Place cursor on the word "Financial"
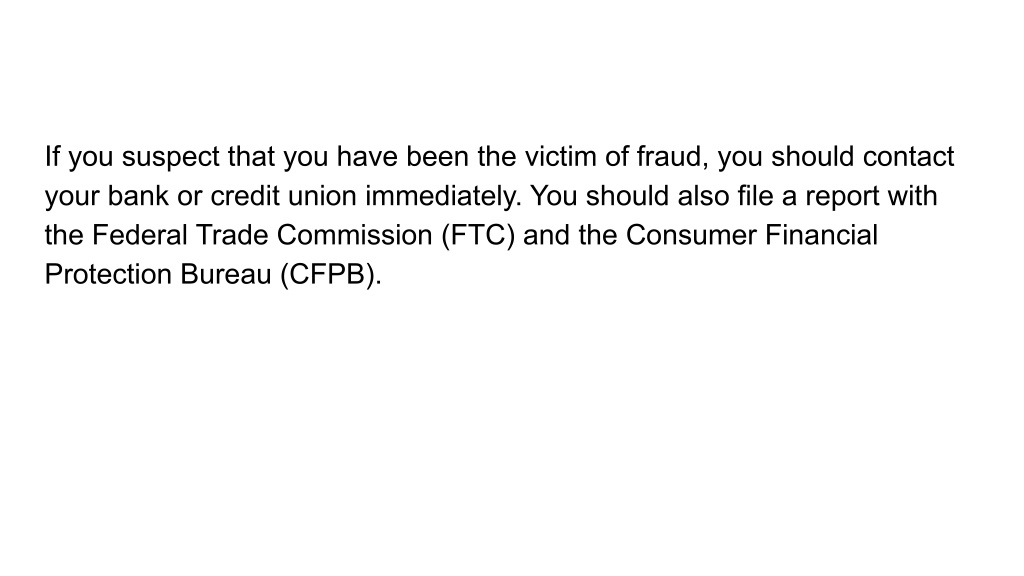Image resolution: width=1024 pixels, height=576 pixels. coord(822,235)
